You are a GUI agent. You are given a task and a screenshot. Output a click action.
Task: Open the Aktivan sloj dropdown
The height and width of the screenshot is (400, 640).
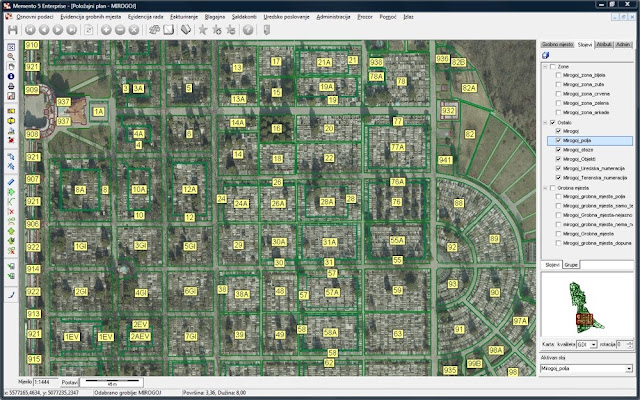pyautogui.click(x=629, y=369)
